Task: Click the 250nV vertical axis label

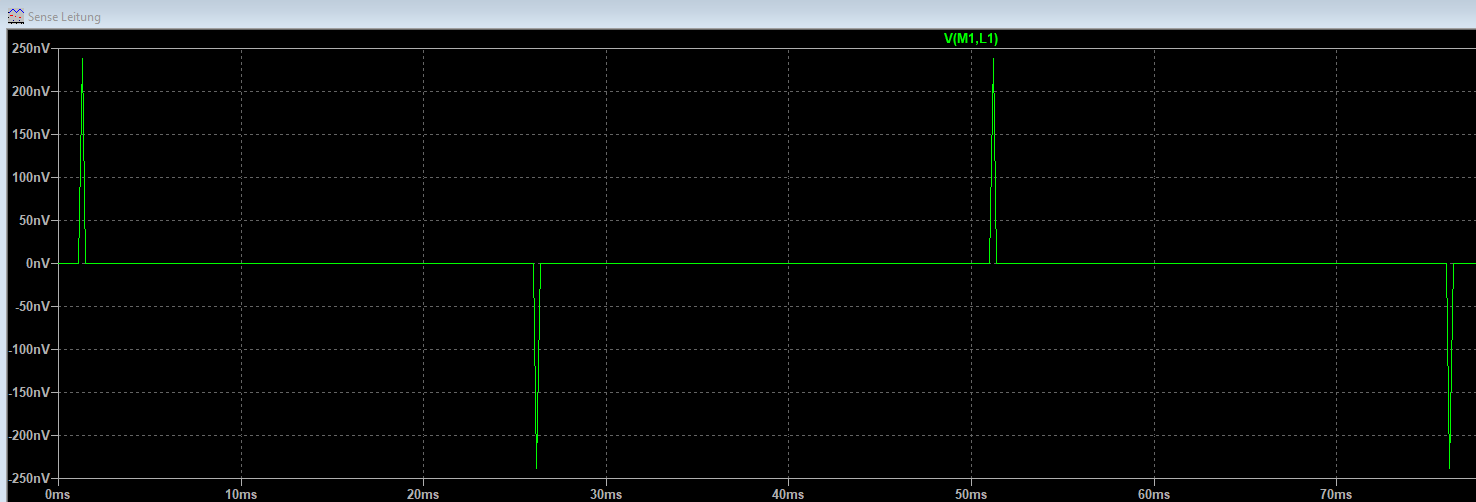Action: [x=29, y=48]
